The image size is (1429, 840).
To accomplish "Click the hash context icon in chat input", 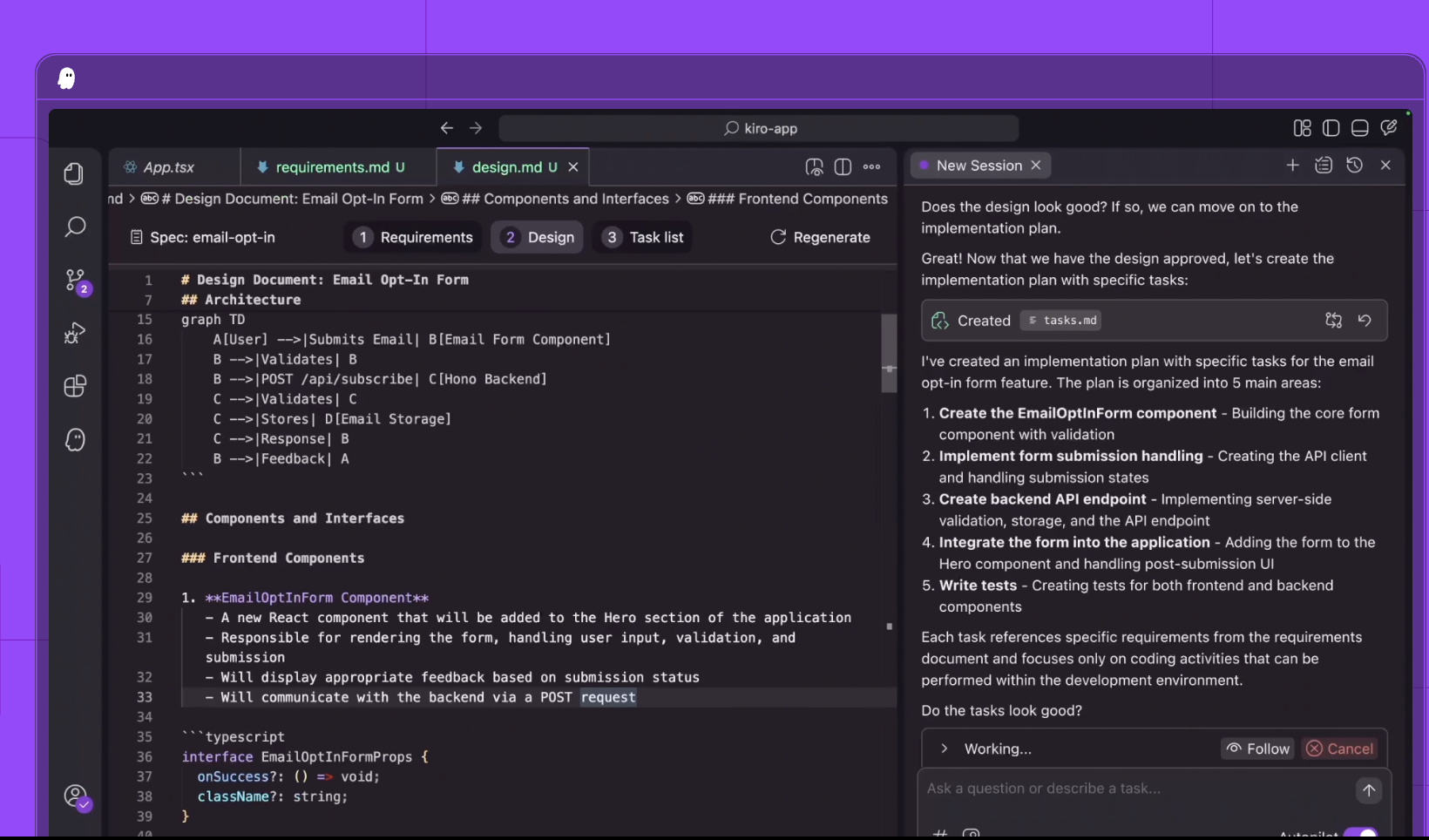I will pos(940,834).
